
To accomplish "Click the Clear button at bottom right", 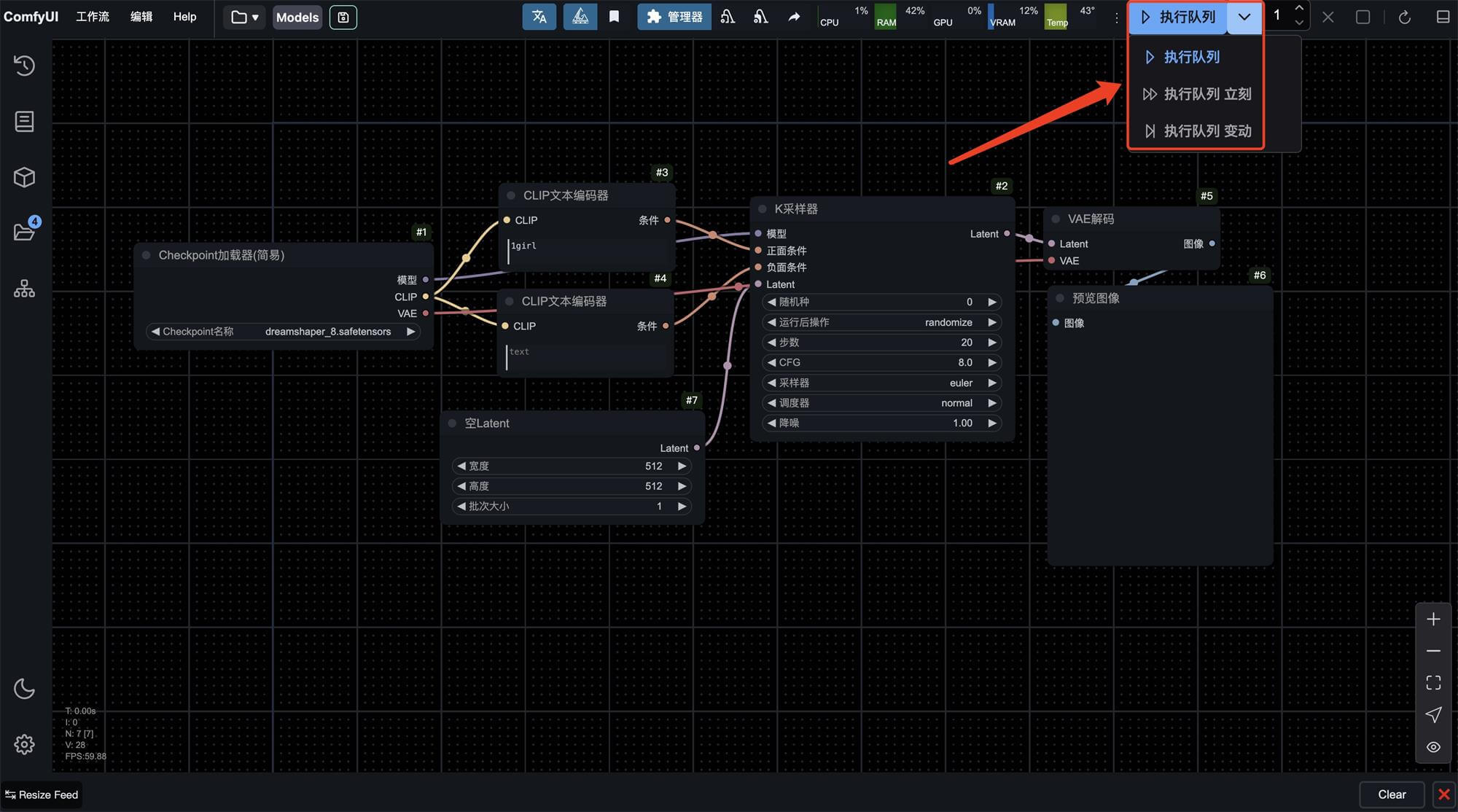I will coord(1391,795).
